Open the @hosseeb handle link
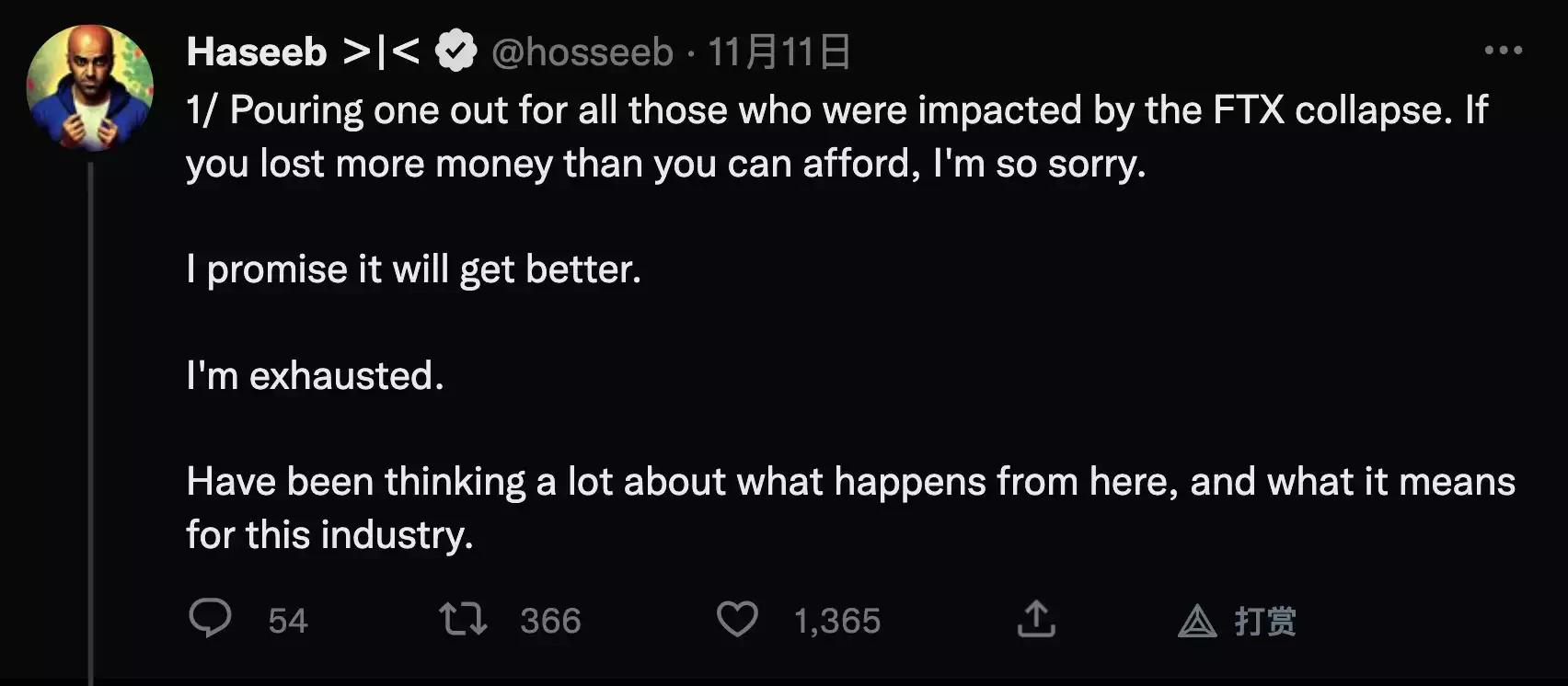The width and height of the screenshot is (1568, 686). (582, 52)
